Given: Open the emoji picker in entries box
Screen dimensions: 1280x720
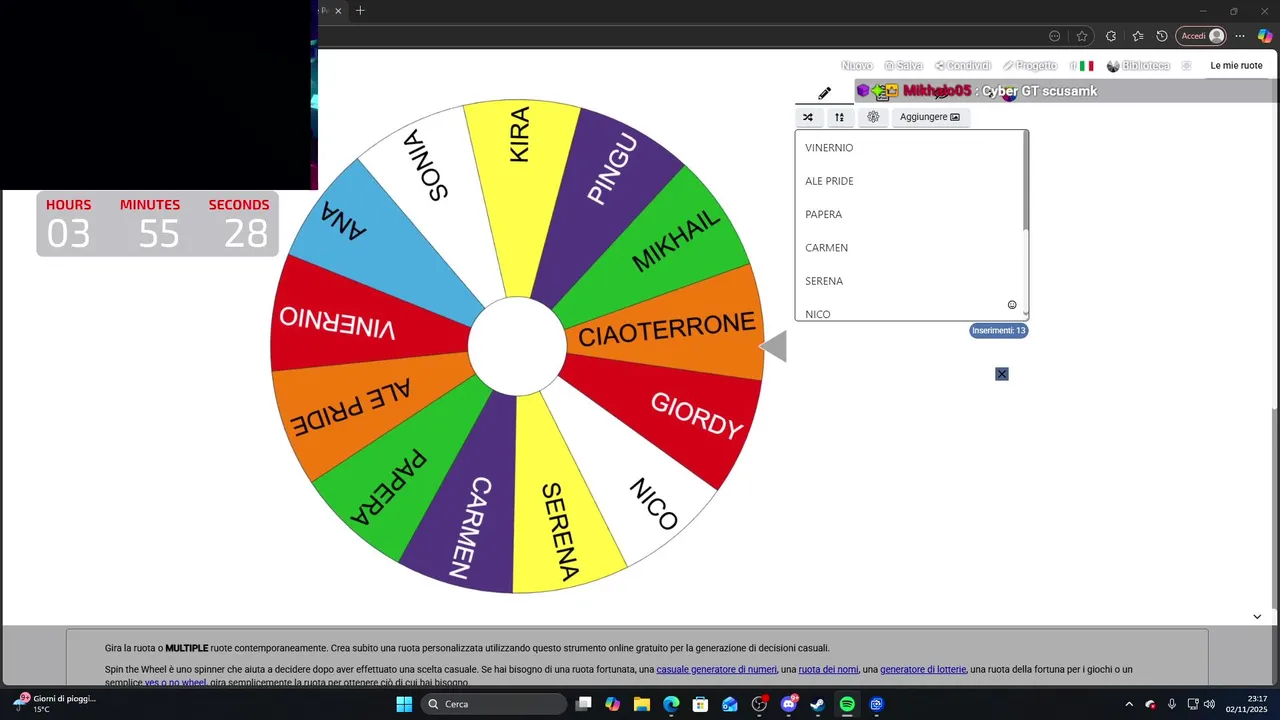Looking at the screenshot, I should (1012, 305).
